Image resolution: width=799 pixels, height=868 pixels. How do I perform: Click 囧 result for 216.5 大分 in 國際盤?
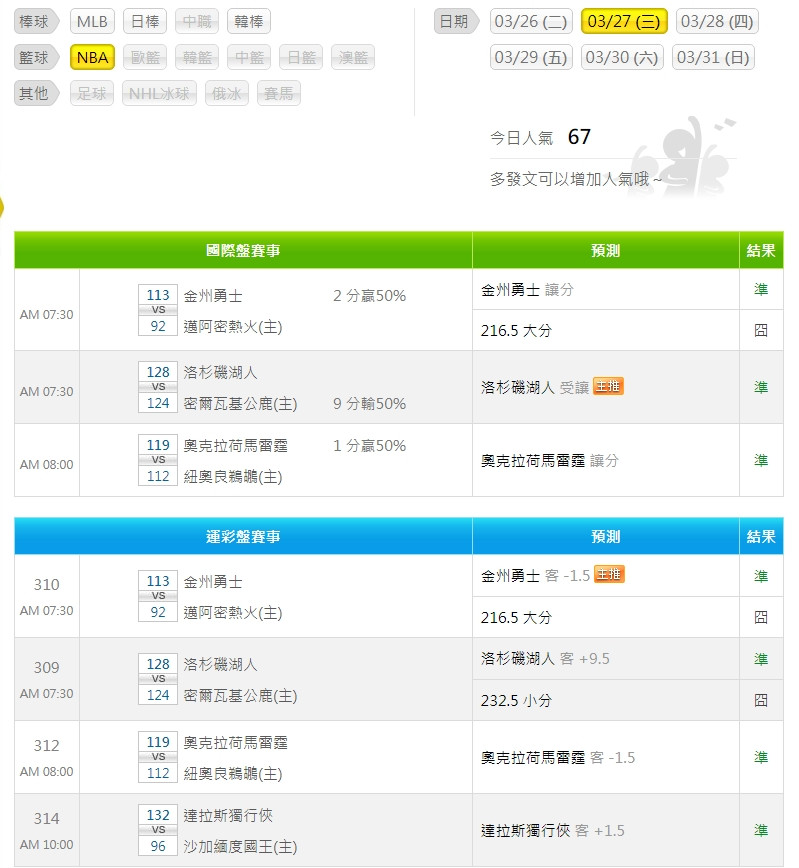761,330
